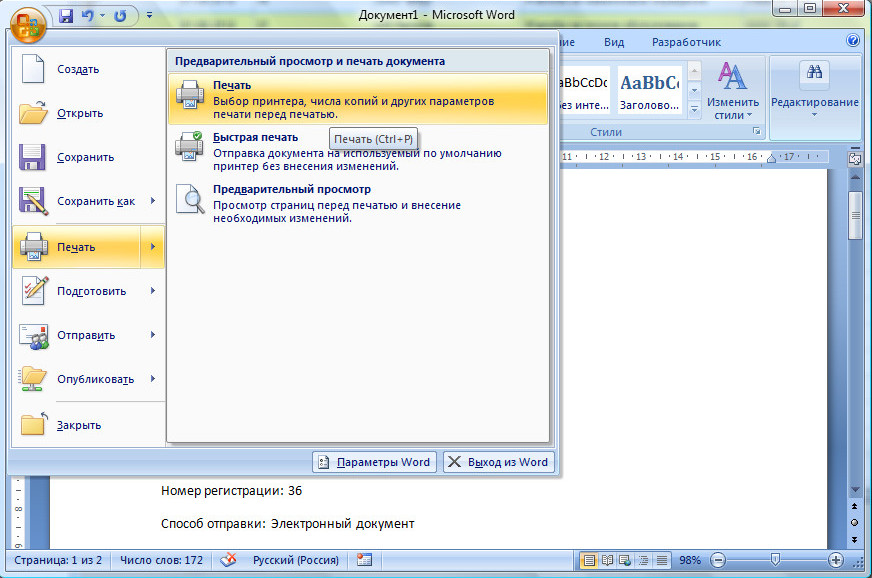Click the open folder icon next to Открыть
Screen dimensions: 872x578
click(x=33, y=112)
